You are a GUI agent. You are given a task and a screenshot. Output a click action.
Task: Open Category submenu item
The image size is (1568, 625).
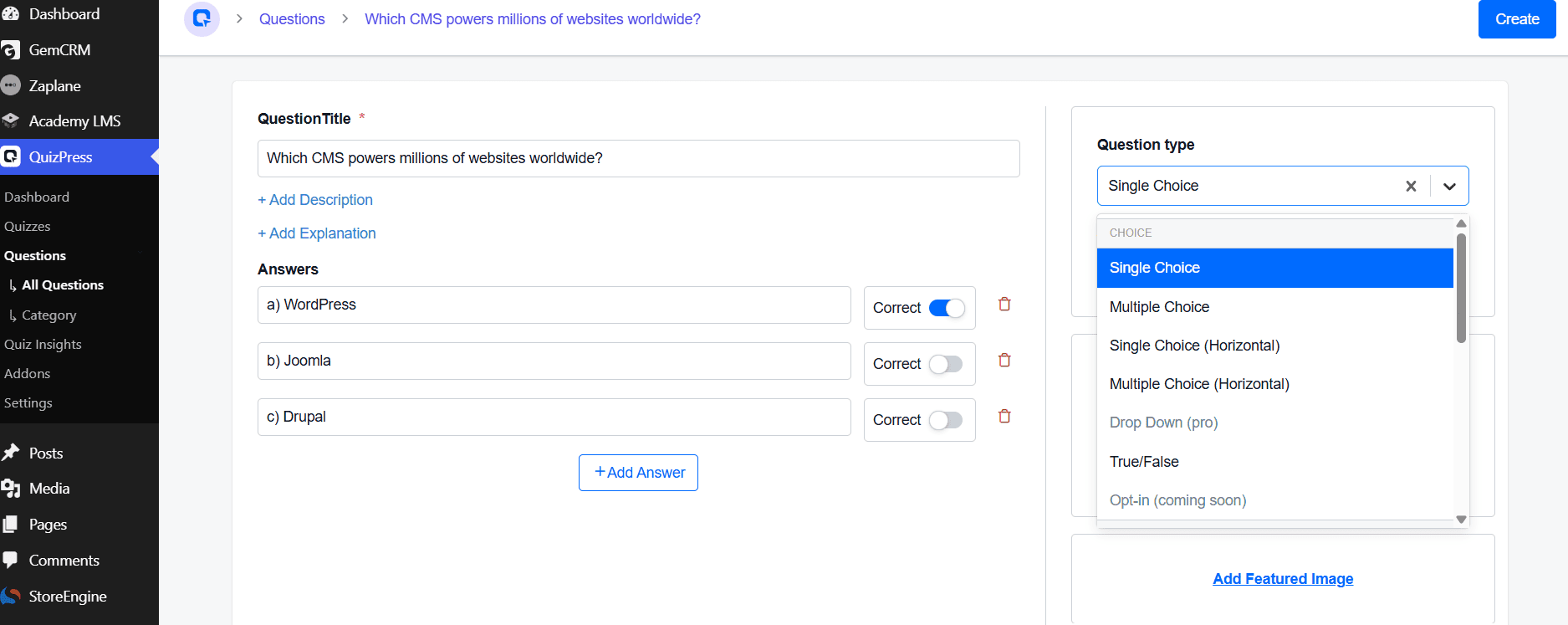pyautogui.click(x=49, y=315)
